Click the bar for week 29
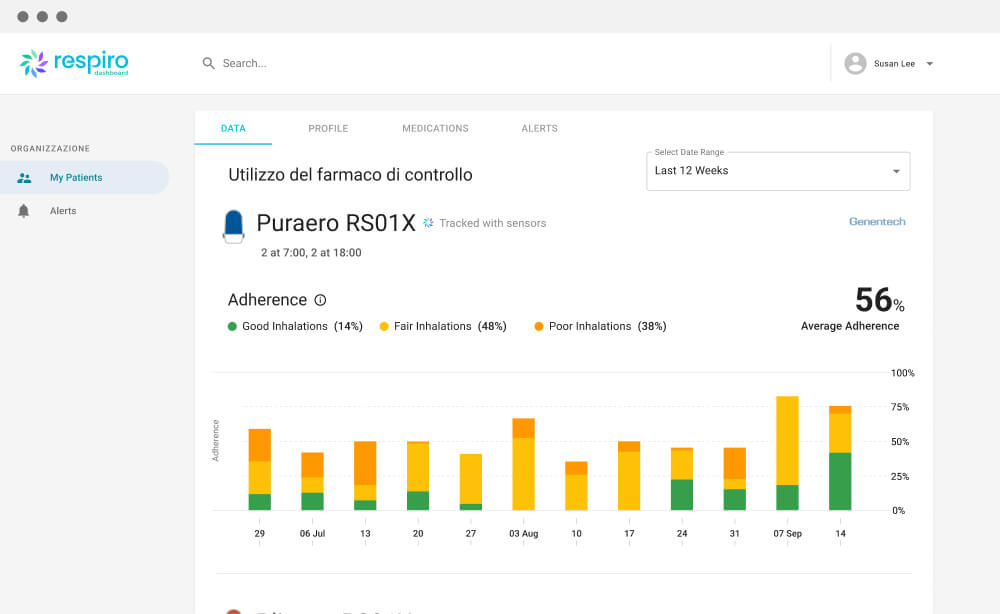 pyautogui.click(x=260, y=469)
